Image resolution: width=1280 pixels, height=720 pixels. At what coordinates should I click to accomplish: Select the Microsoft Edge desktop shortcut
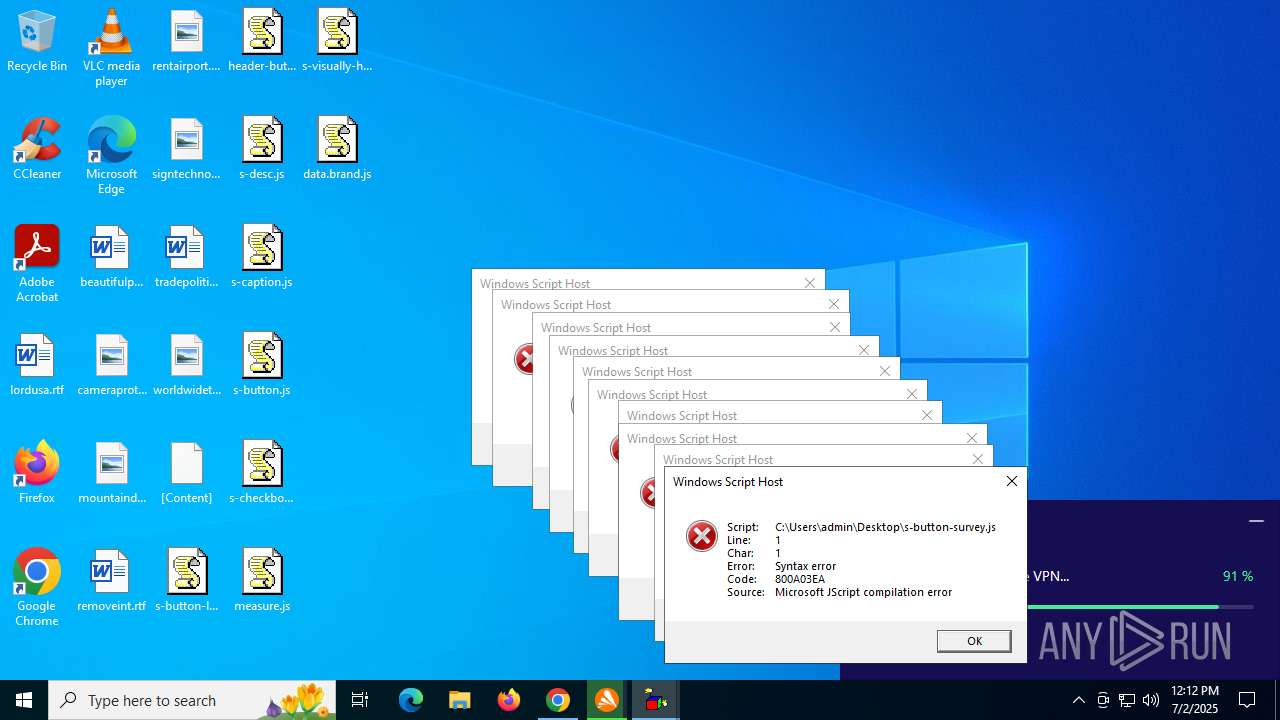point(111,156)
